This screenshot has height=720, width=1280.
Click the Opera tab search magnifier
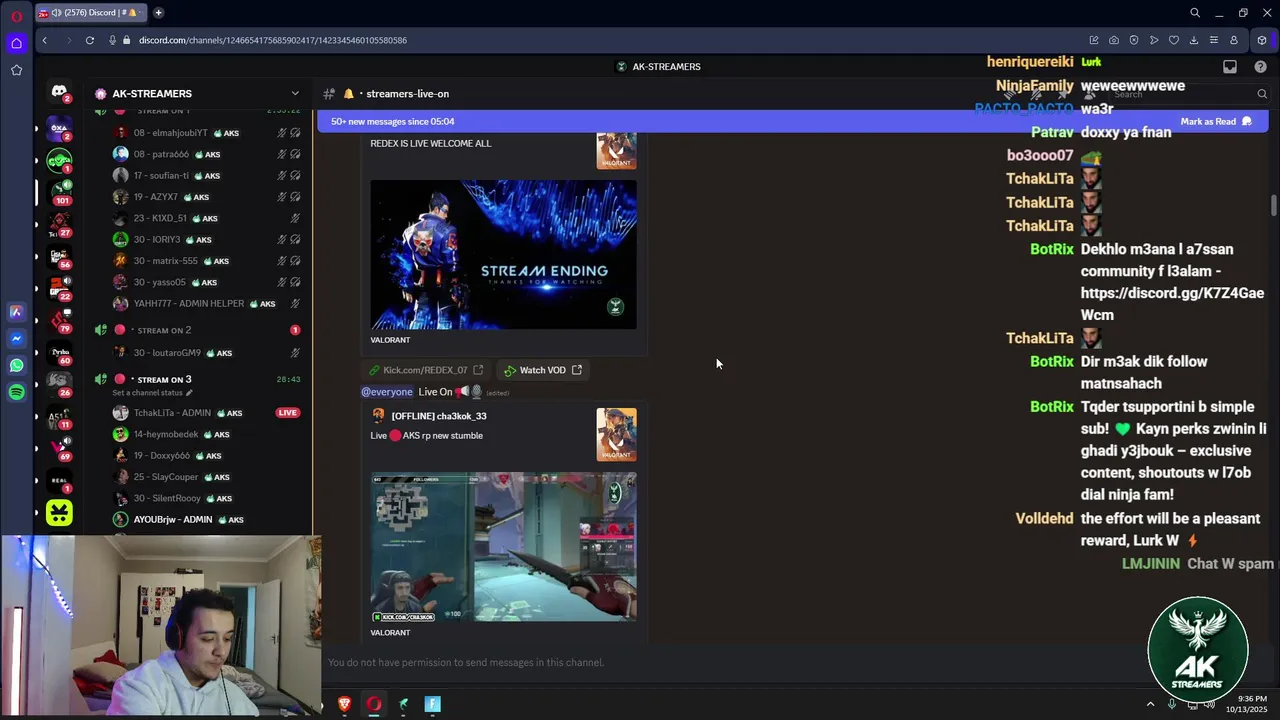(x=1195, y=13)
